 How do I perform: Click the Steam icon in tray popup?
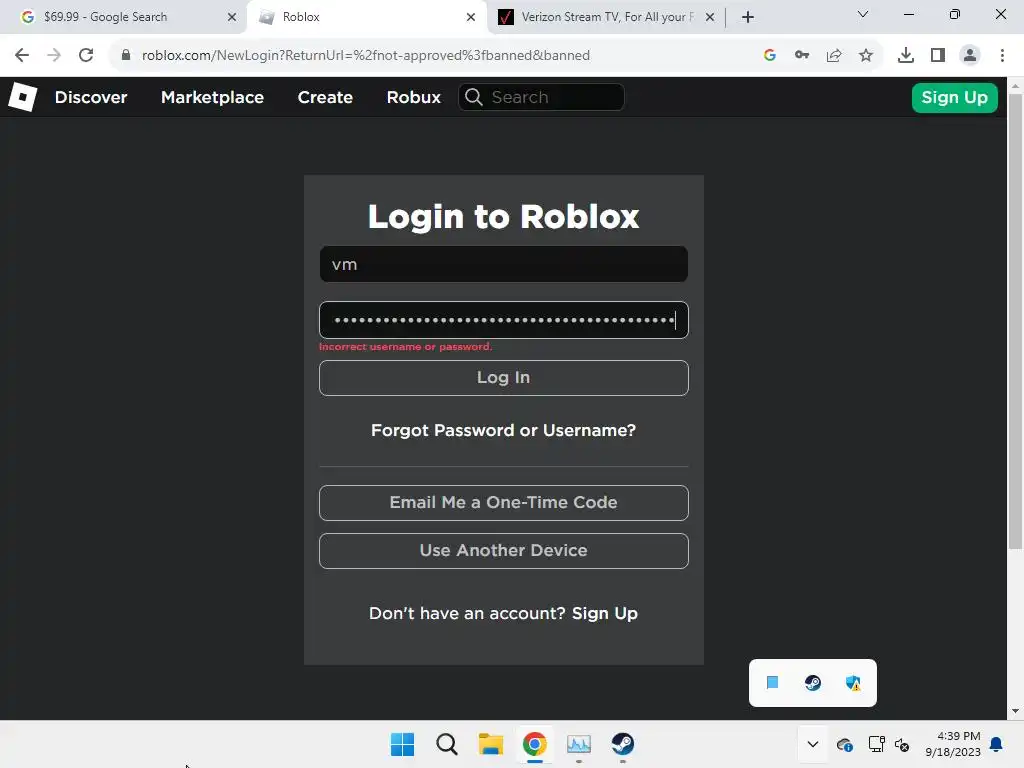click(x=812, y=683)
